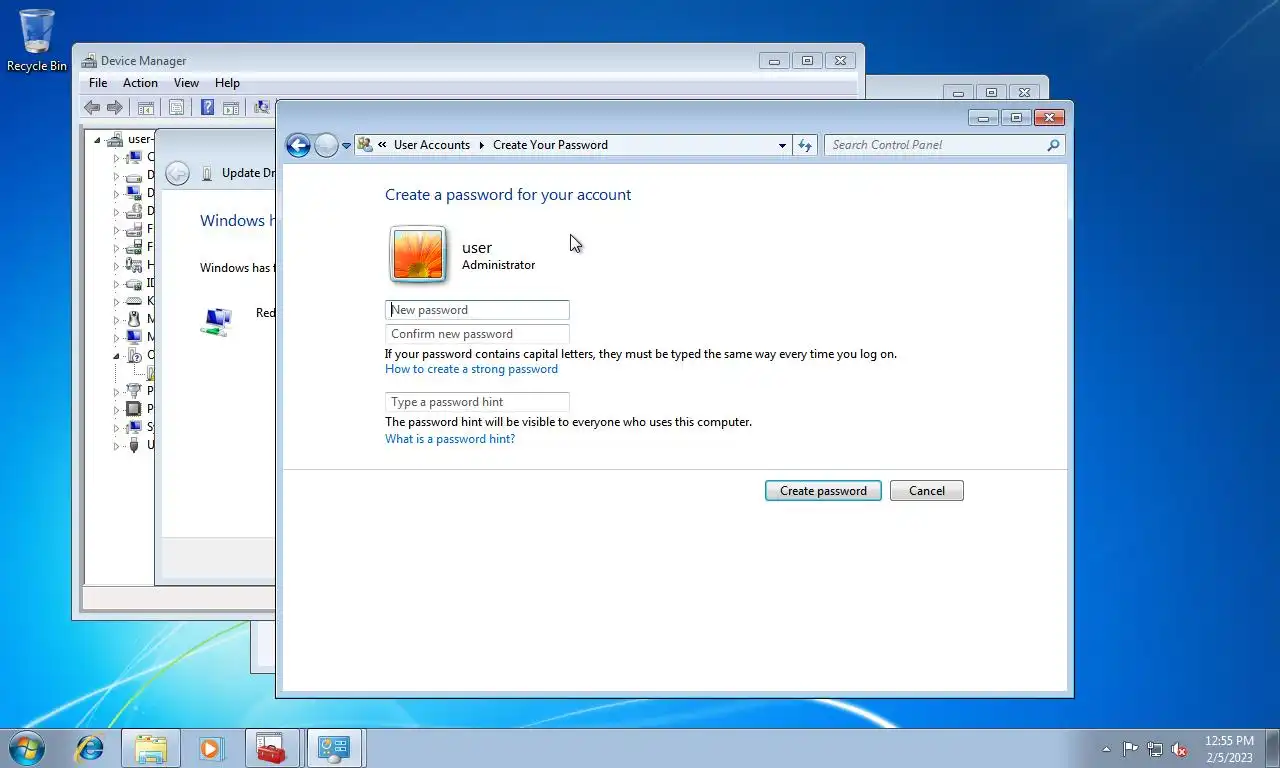Show hidden system tray icons

pos(1106,749)
